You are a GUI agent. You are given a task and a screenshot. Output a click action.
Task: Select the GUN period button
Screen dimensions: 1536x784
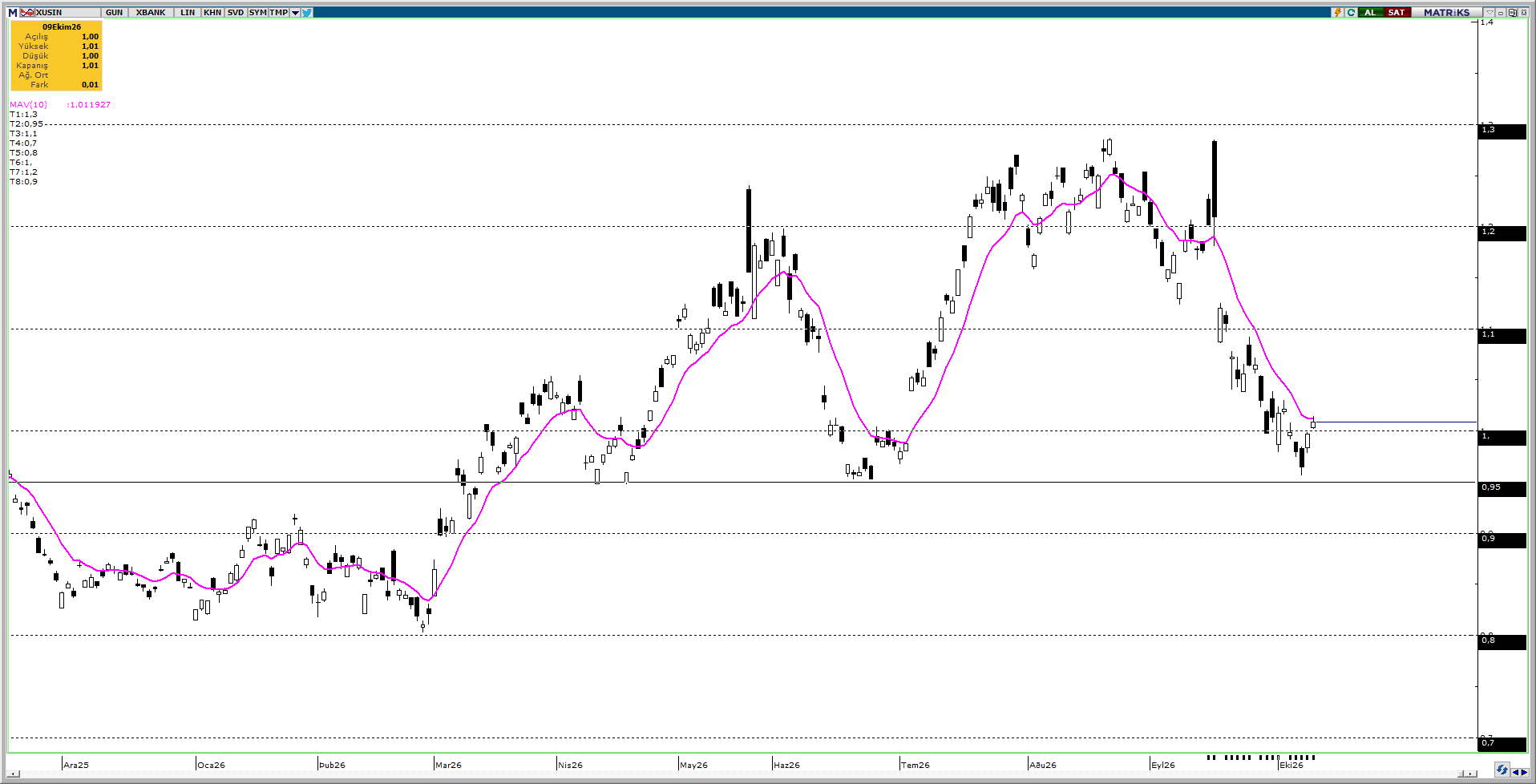114,13
